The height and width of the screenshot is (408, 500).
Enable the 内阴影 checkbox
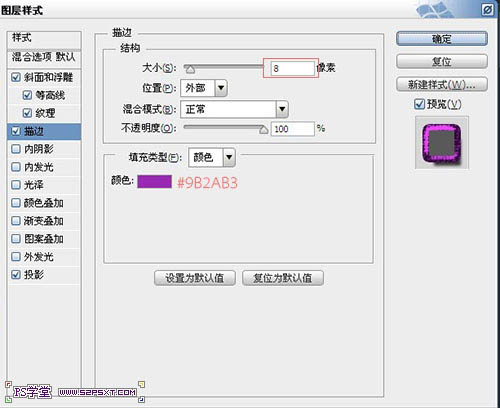[x=16, y=149]
